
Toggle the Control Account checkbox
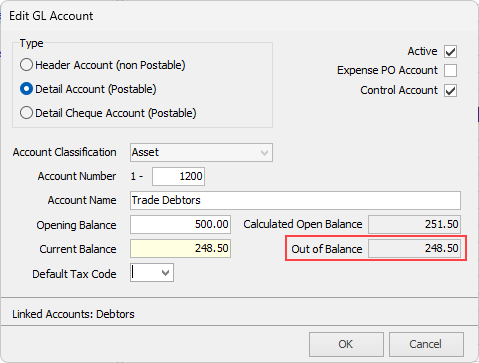[450, 91]
